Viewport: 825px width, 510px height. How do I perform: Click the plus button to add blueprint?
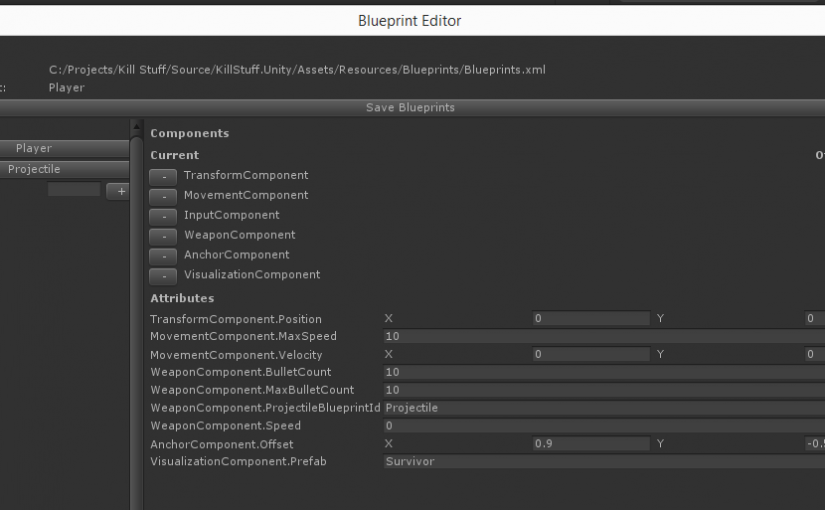(119, 191)
